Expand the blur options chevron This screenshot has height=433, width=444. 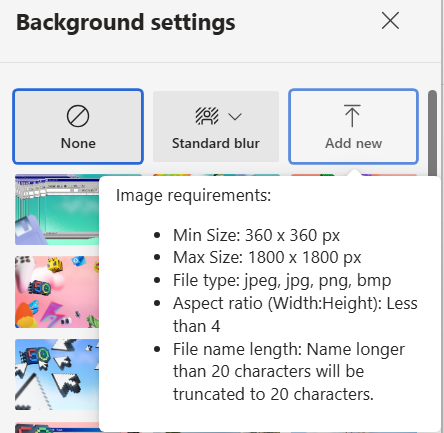235,117
